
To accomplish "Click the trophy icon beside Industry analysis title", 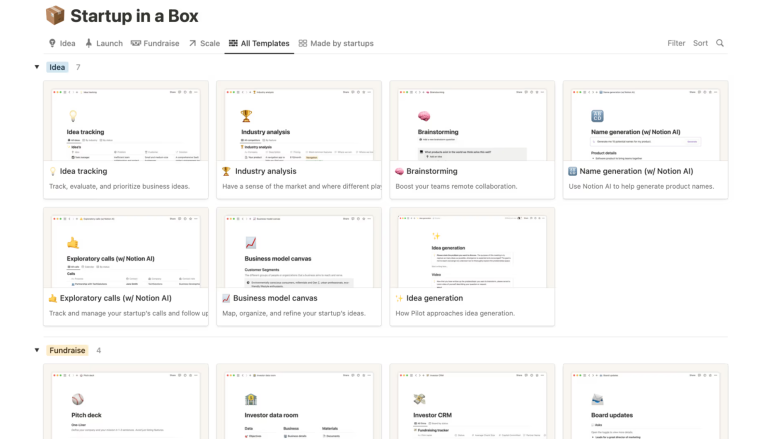I will (226, 171).
